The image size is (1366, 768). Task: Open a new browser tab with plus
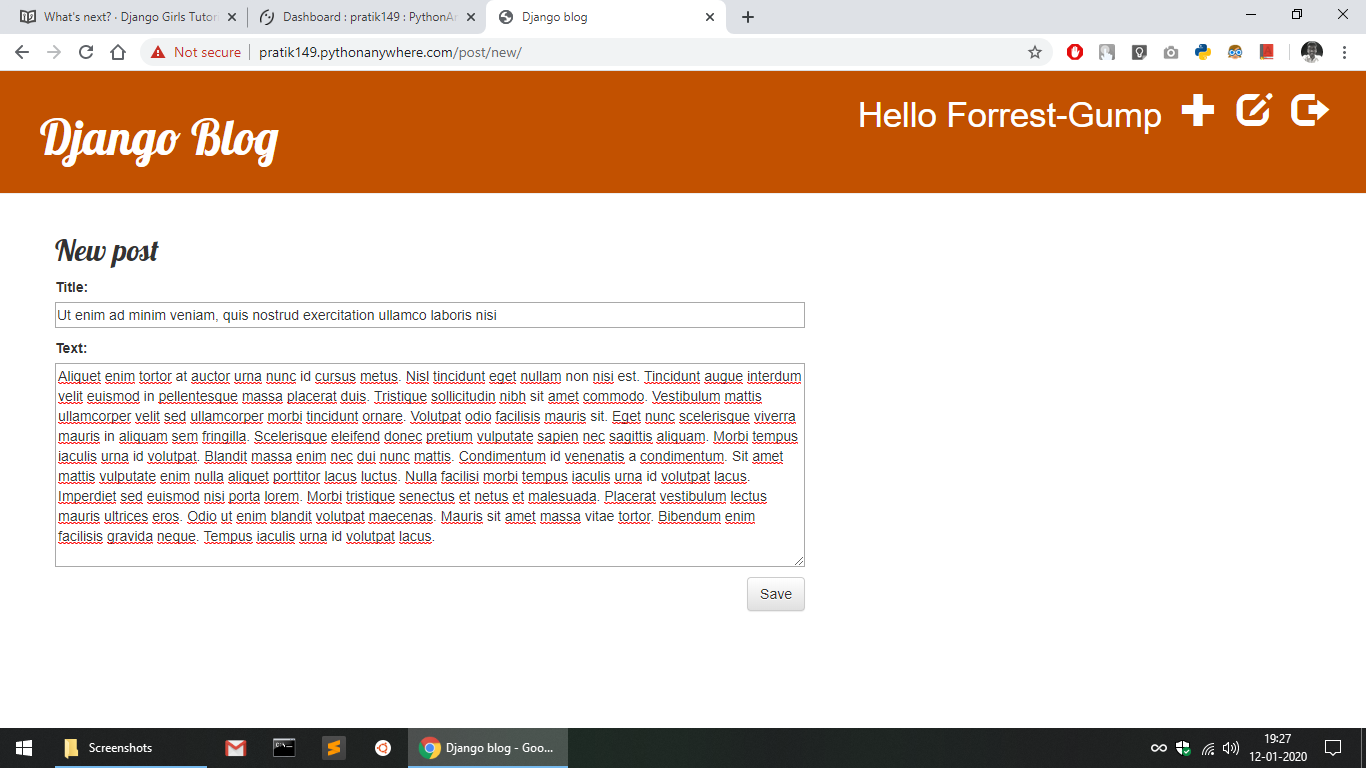748,17
